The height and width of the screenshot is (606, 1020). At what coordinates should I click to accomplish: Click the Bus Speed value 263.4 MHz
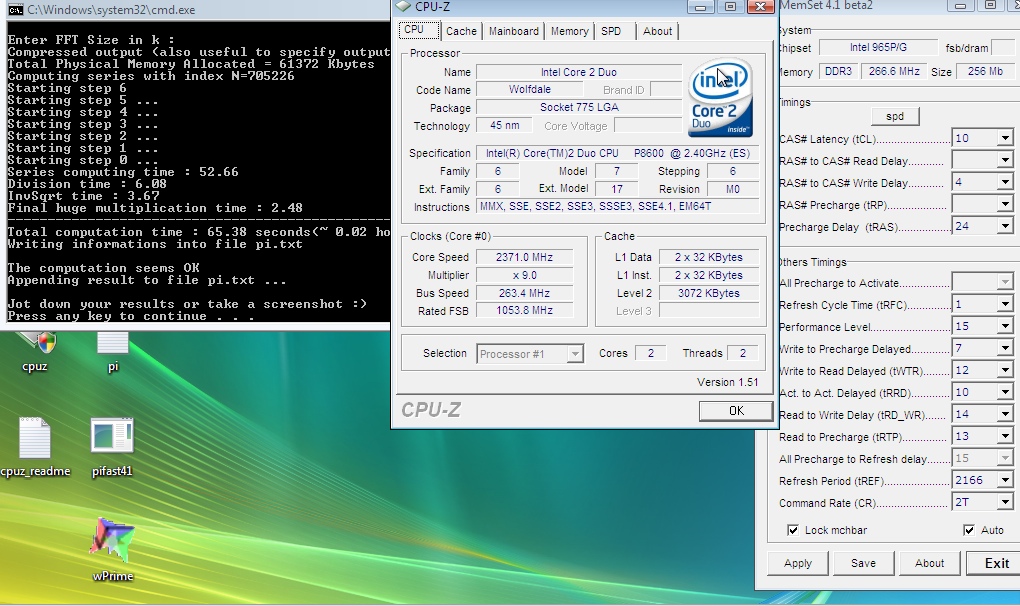coord(524,293)
